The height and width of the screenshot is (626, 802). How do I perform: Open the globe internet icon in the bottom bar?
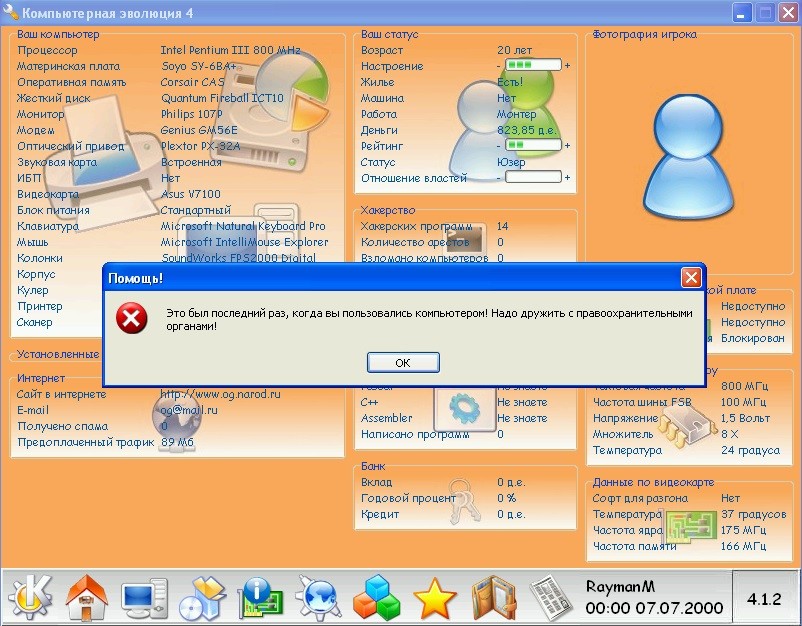tap(319, 597)
